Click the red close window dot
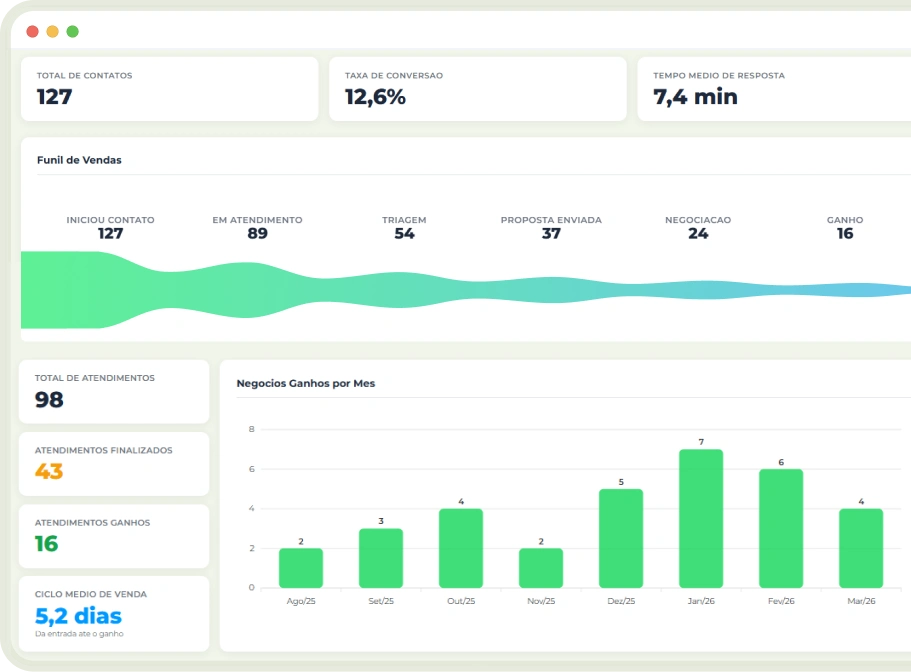Screen dimensions: 911x672 pos(33,32)
